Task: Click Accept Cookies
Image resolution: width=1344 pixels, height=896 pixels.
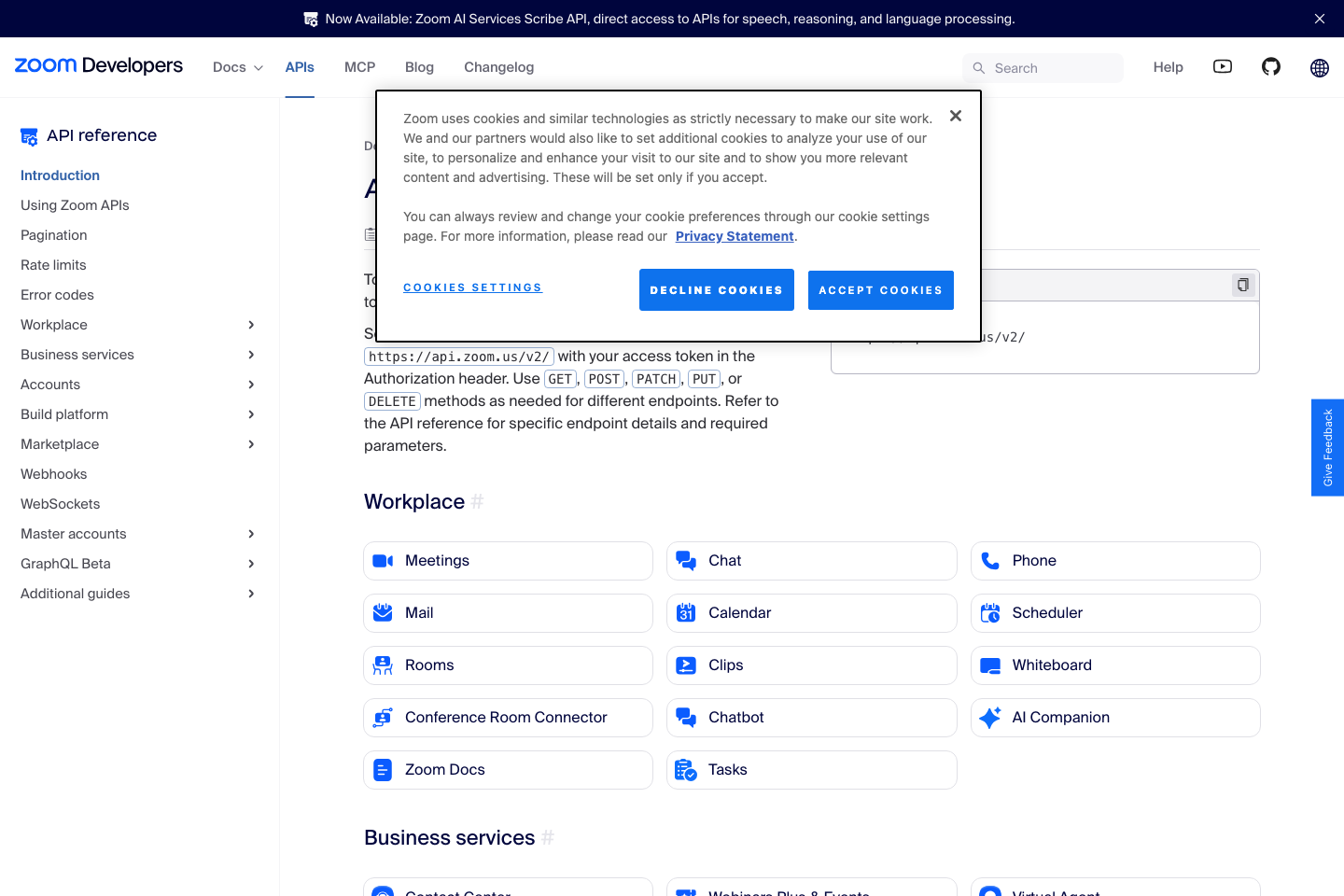Action: pos(880,289)
